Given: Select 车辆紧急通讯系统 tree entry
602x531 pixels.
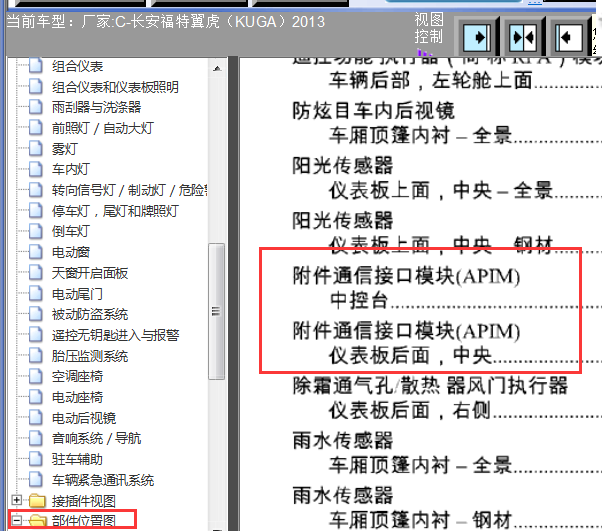Looking at the screenshot, I should 103,480.
